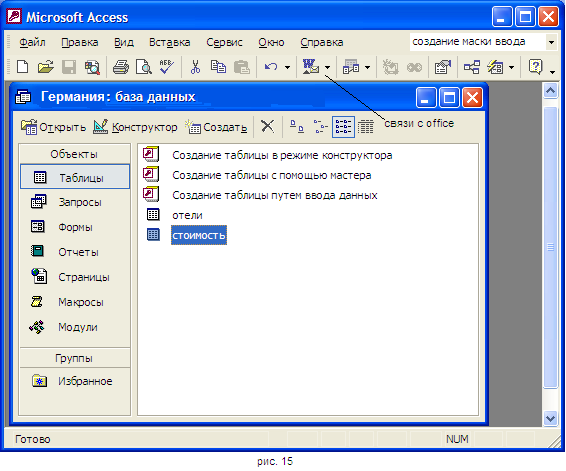Expand the OfficeLinks dropdown arrow
This screenshot has width=566, height=471.
[327, 67]
